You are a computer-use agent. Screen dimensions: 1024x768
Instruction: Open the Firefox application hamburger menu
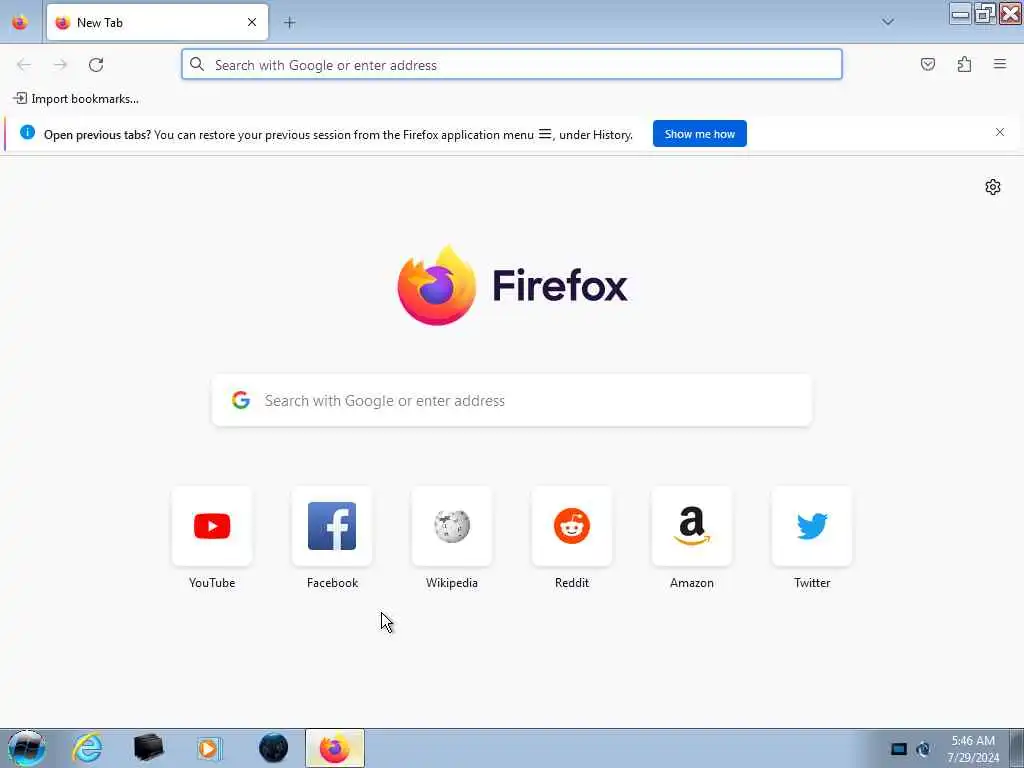pyautogui.click(x=1000, y=64)
